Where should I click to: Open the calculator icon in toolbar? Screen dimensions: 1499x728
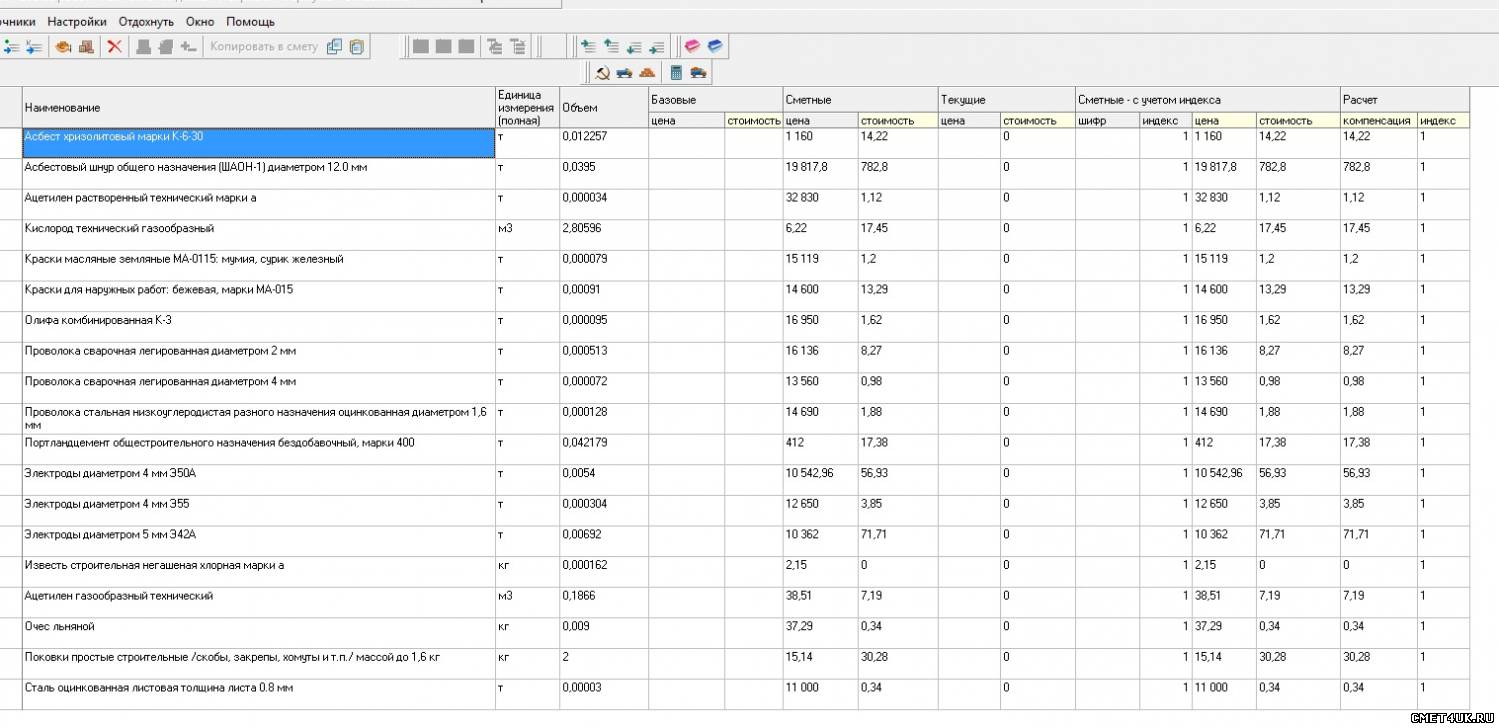pyautogui.click(x=676, y=73)
